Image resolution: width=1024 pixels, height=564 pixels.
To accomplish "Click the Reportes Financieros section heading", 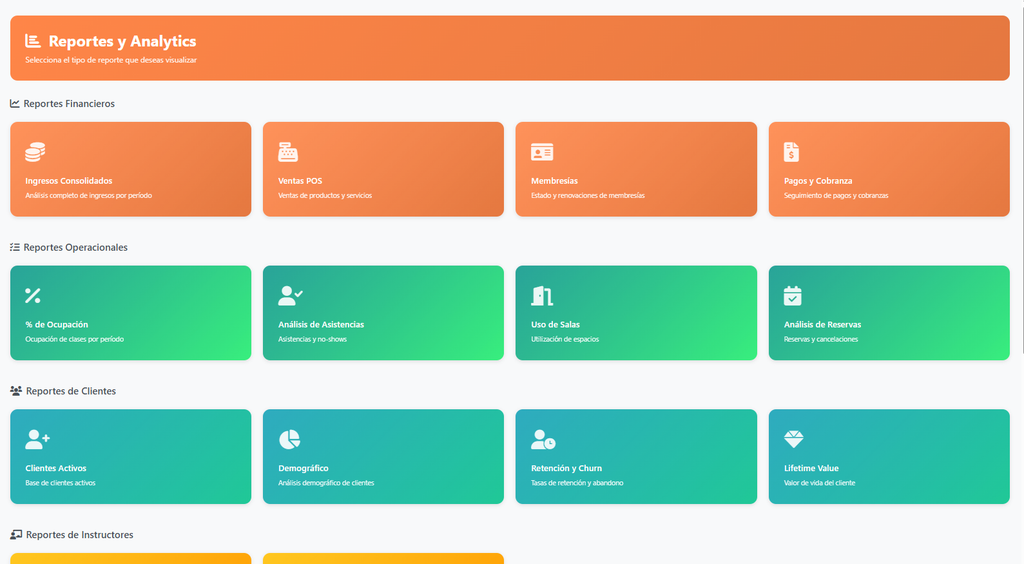I will (x=69, y=104).
